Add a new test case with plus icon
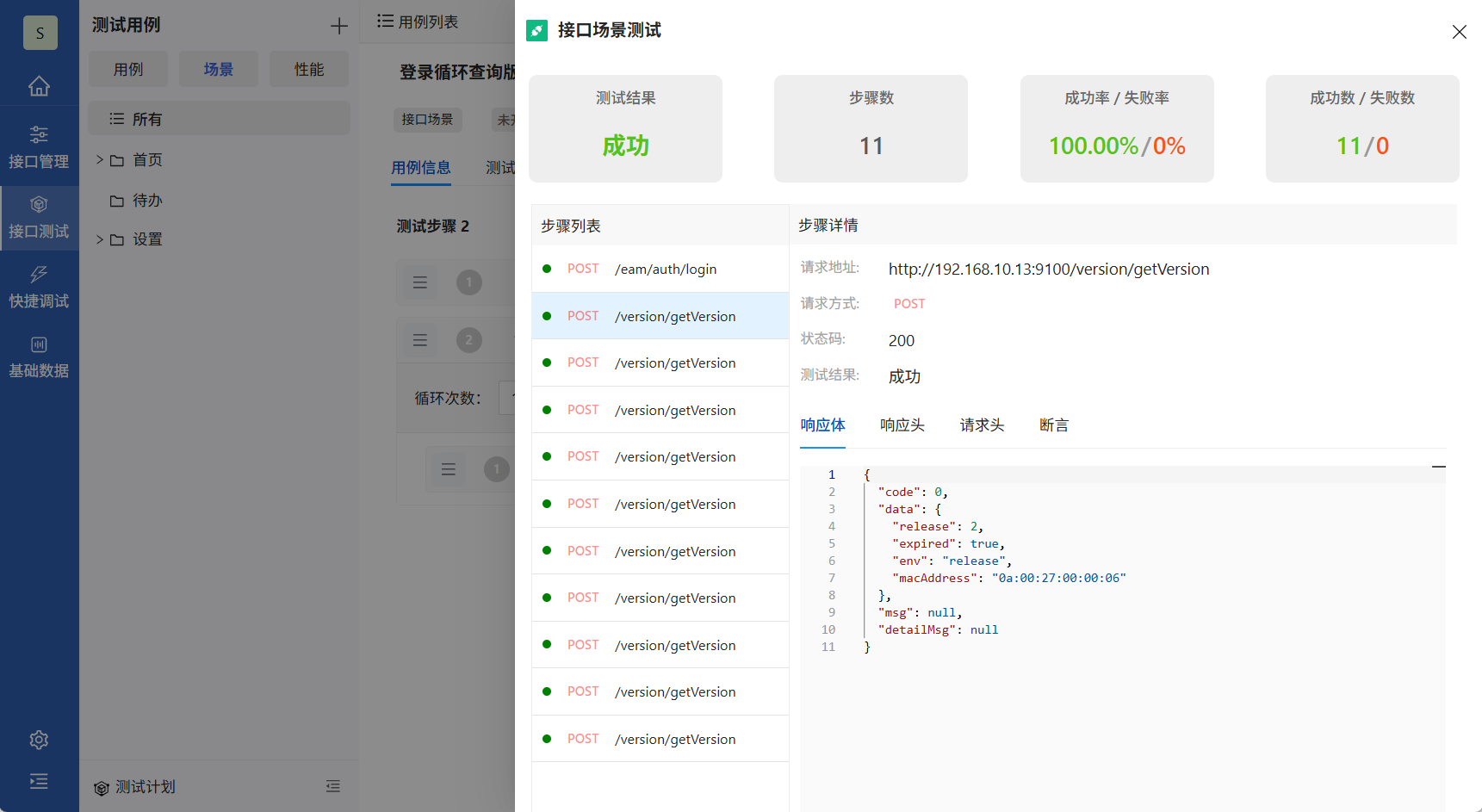Viewport: 1482px width, 812px height. tap(339, 26)
